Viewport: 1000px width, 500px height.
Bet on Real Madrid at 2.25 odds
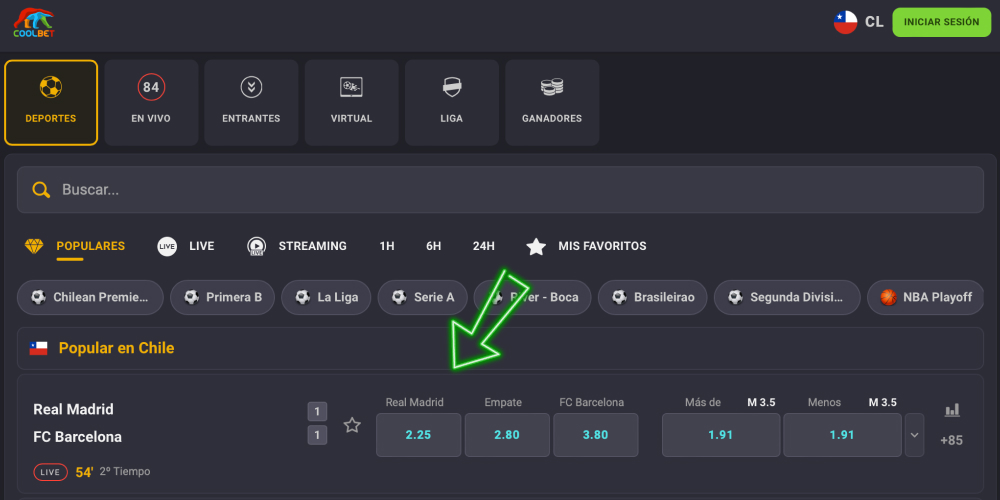coord(418,435)
